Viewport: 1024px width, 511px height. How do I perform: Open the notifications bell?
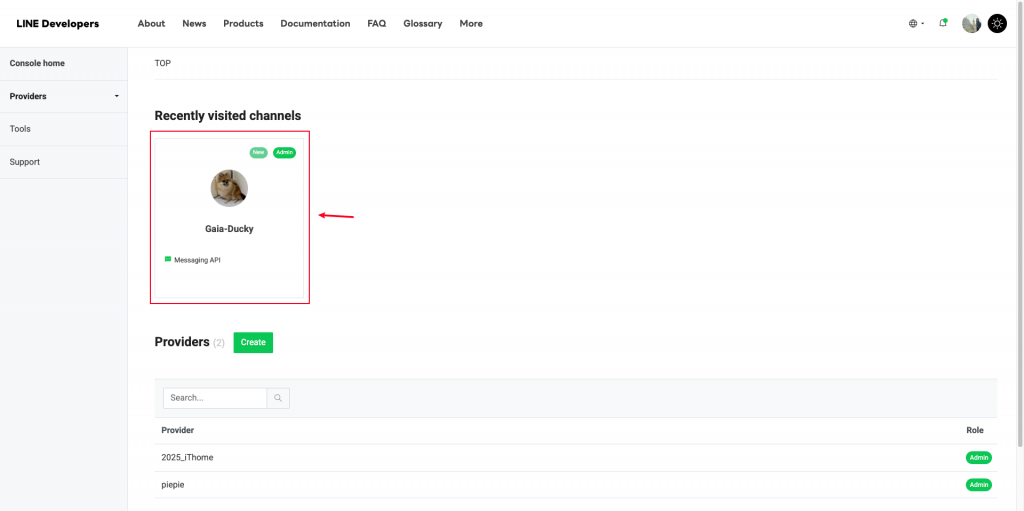(x=943, y=23)
